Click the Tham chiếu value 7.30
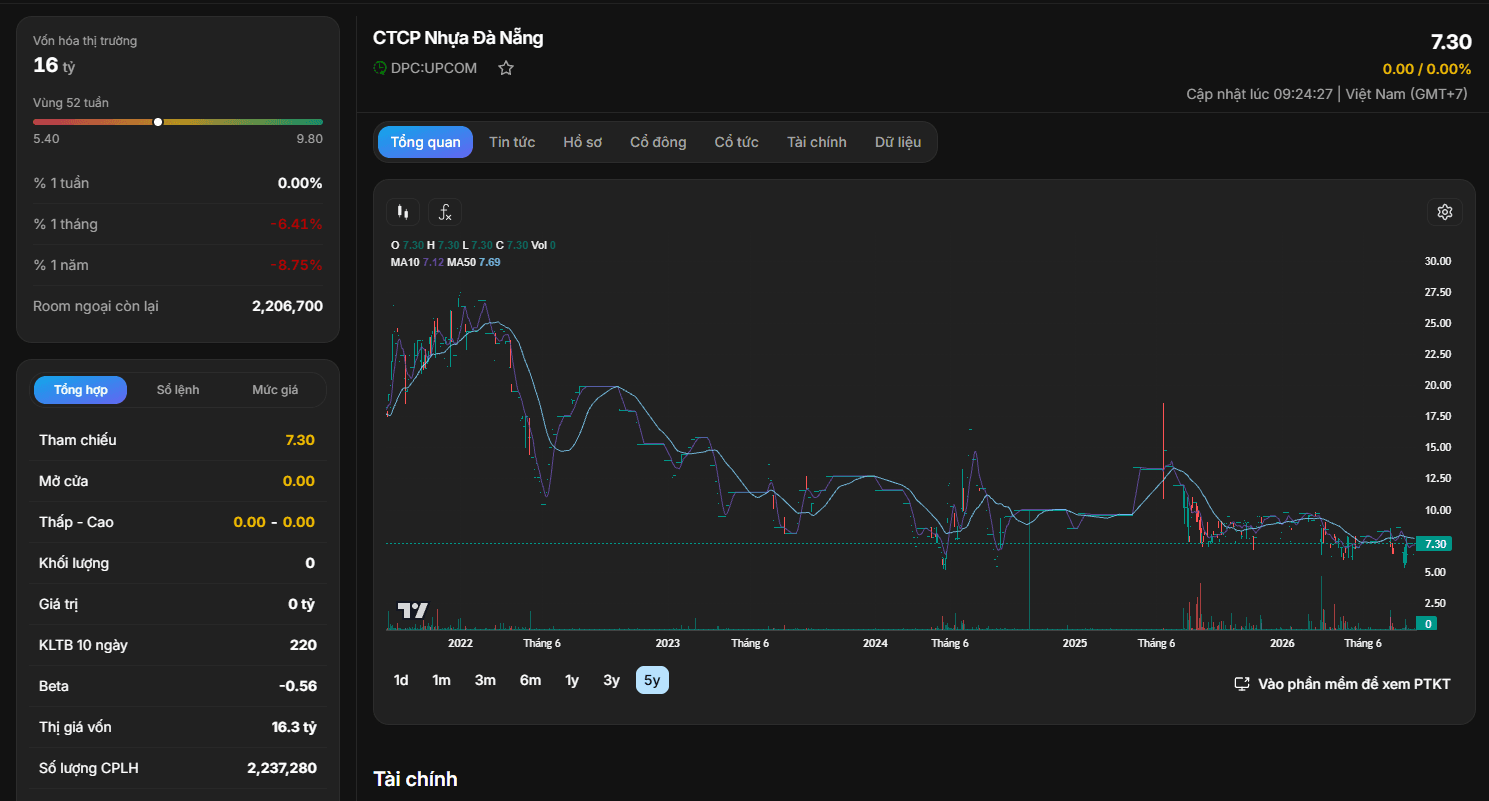The width and height of the screenshot is (1489, 801). (x=300, y=440)
